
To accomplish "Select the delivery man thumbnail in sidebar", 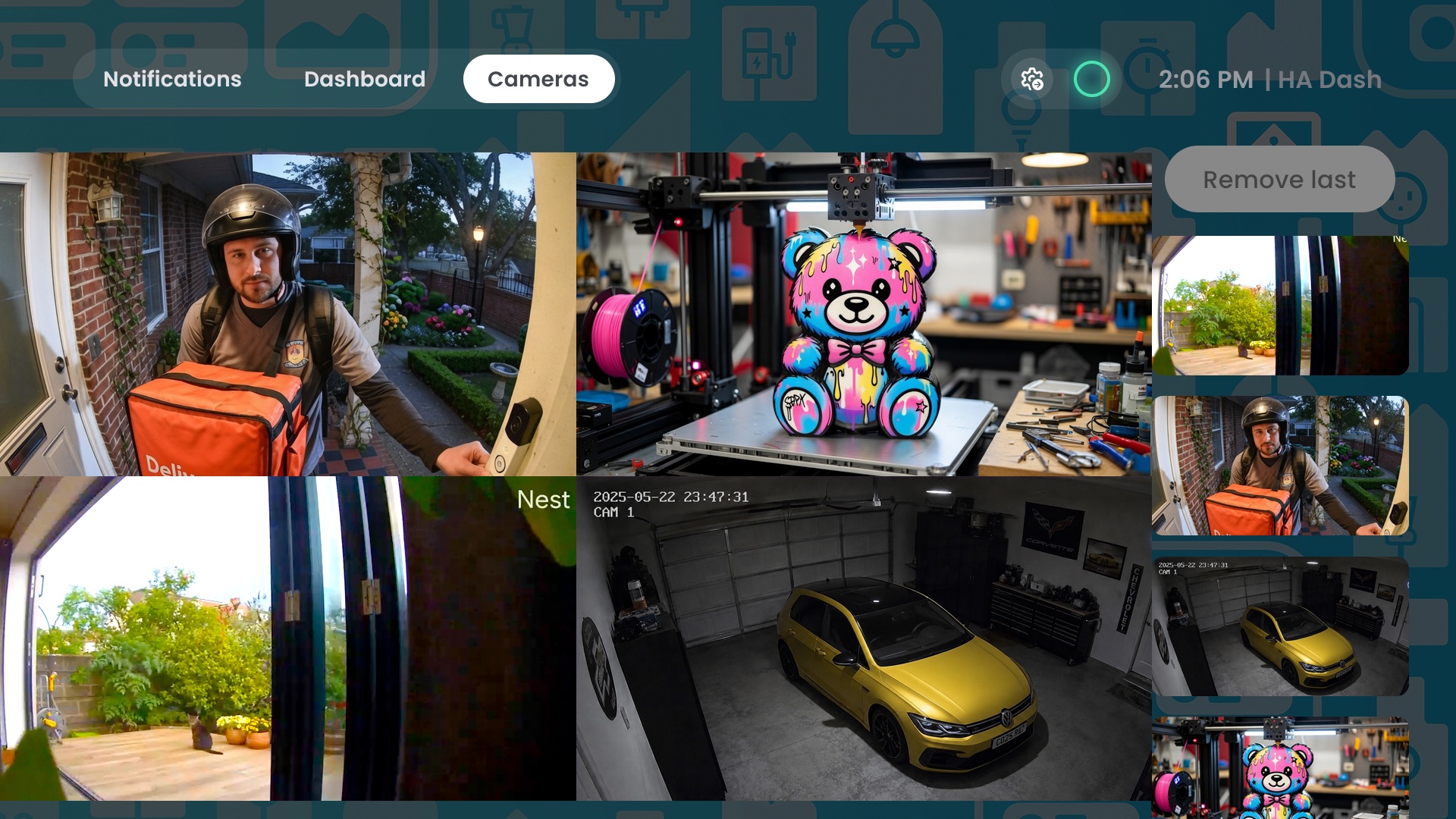I will tap(1280, 466).
